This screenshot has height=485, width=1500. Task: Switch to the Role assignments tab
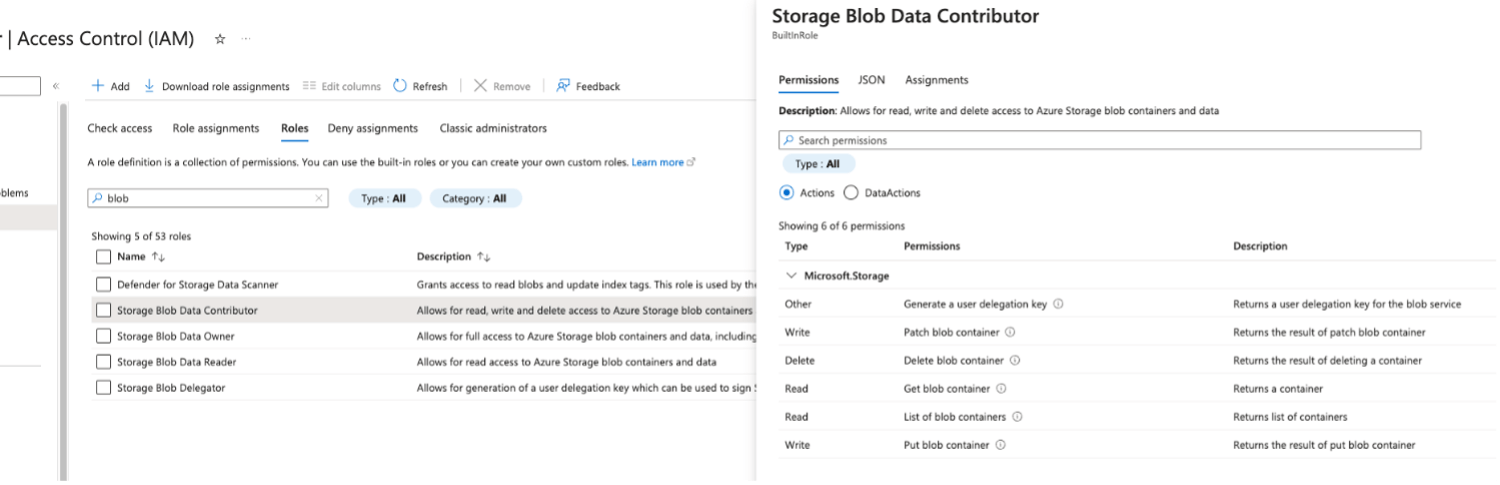pyautogui.click(x=215, y=128)
